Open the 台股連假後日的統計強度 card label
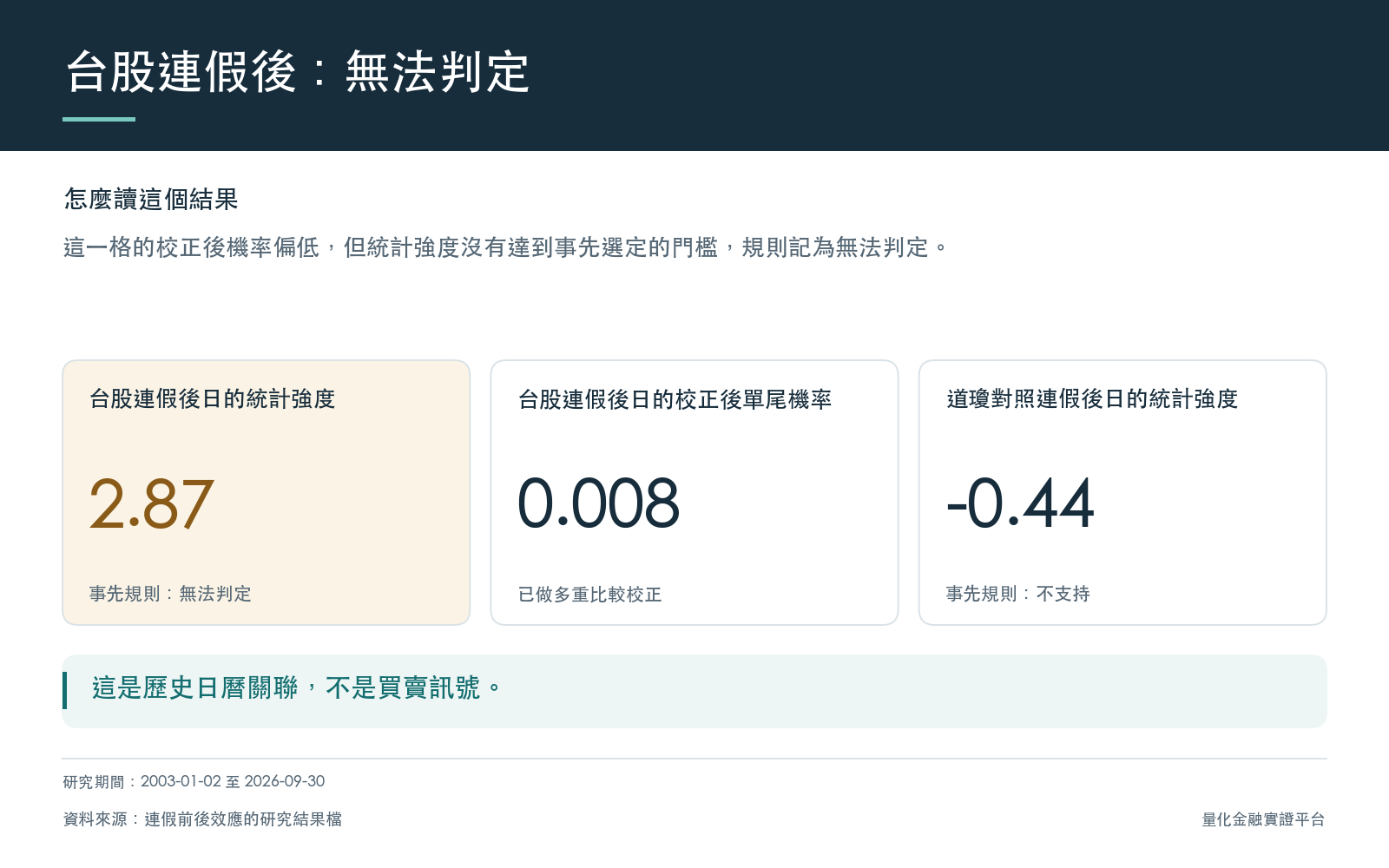This screenshot has height=868, width=1389. [x=213, y=399]
